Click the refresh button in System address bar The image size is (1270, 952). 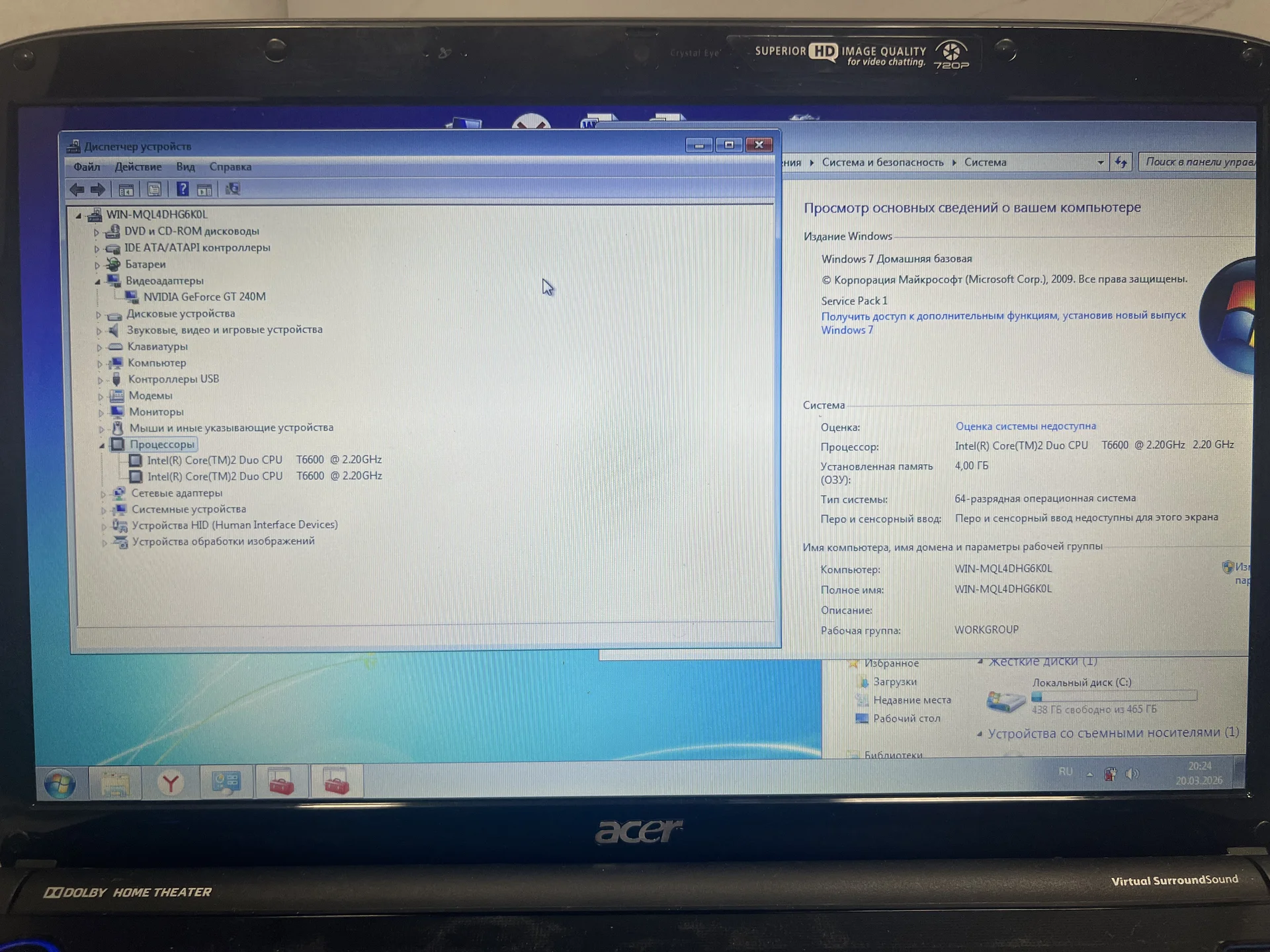[x=1121, y=162]
